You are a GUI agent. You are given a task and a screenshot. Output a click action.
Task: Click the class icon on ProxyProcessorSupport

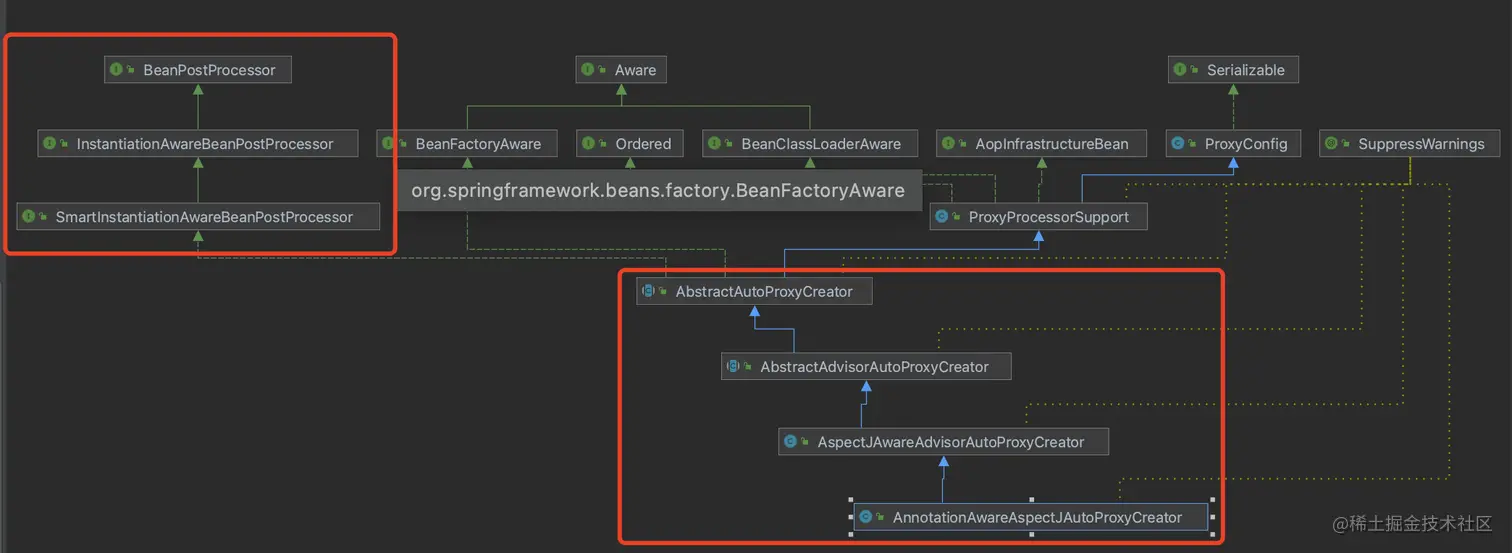pyautogui.click(x=943, y=217)
